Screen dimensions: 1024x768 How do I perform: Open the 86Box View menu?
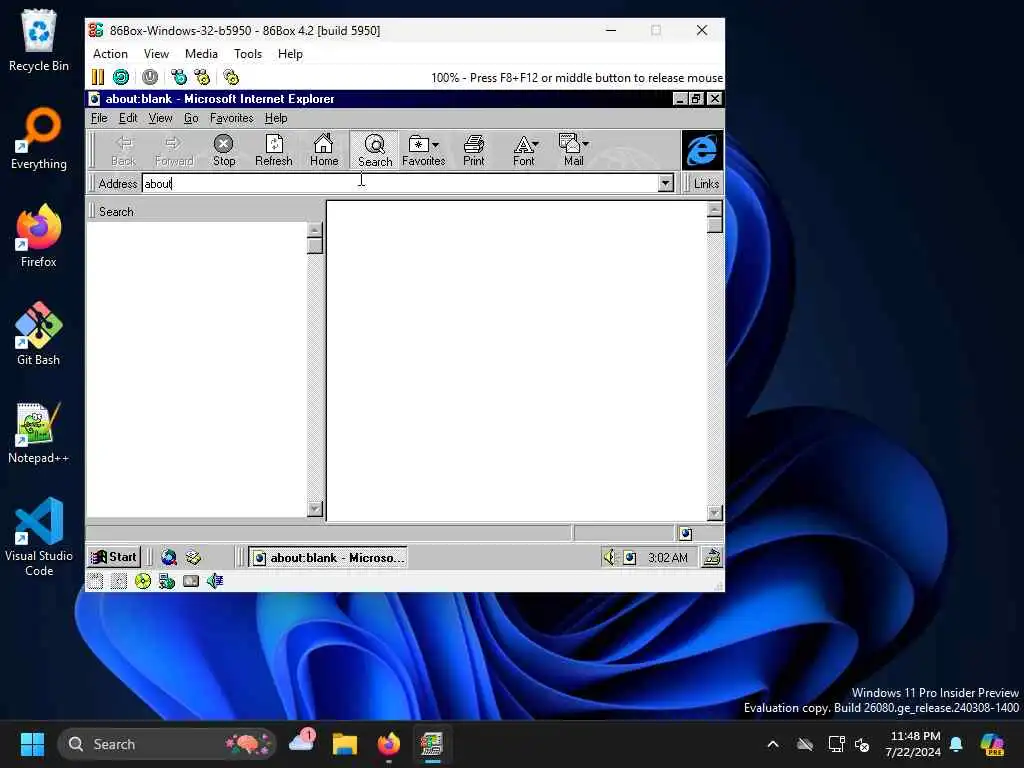(x=156, y=54)
